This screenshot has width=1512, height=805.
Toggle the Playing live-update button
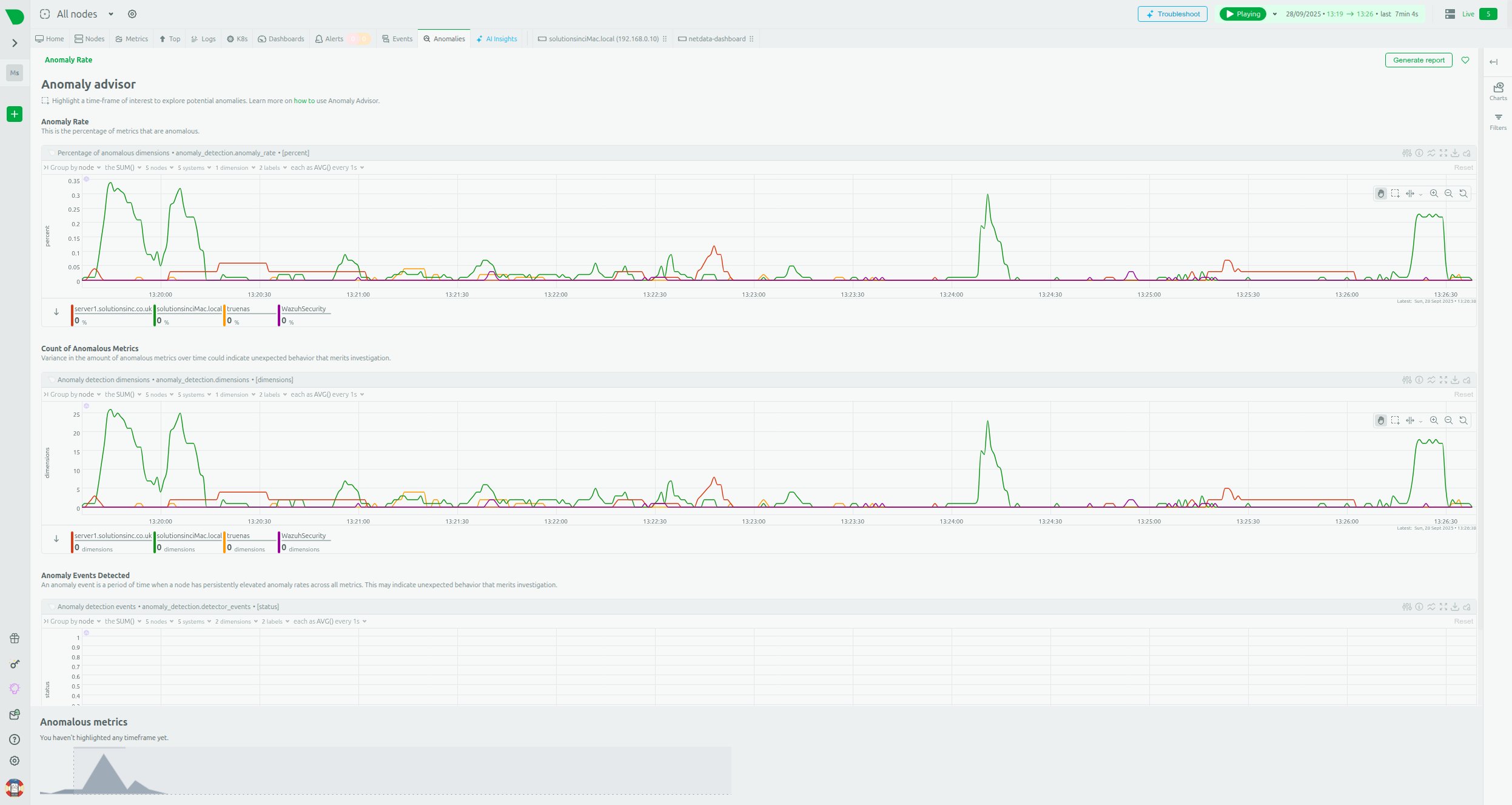(x=1242, y=14)
